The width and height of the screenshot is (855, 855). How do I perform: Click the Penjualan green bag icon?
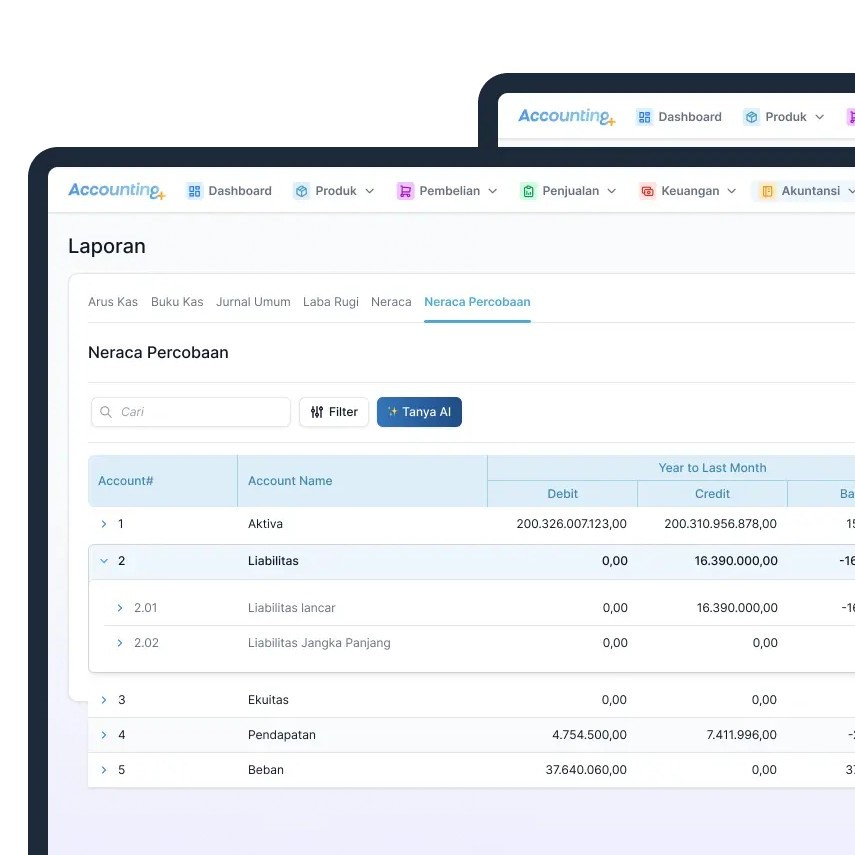pos(528,191)
